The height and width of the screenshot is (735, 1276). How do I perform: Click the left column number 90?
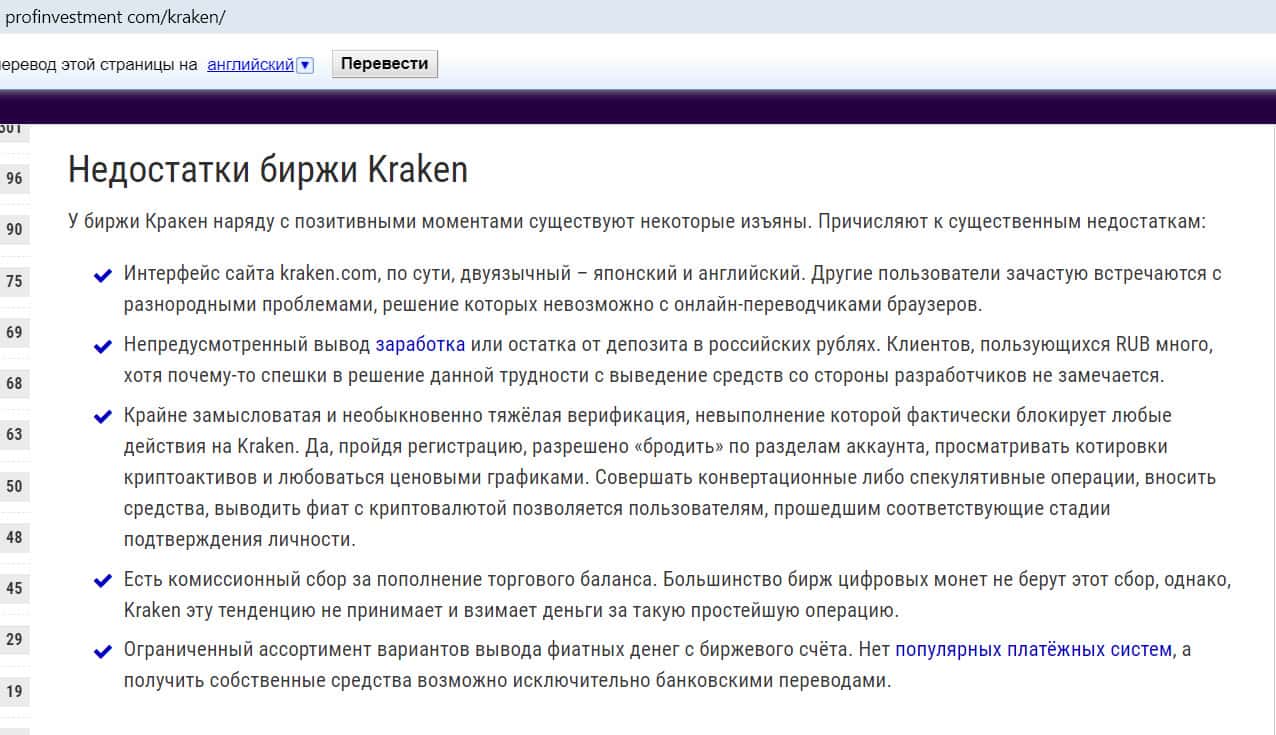coord(14,229)
